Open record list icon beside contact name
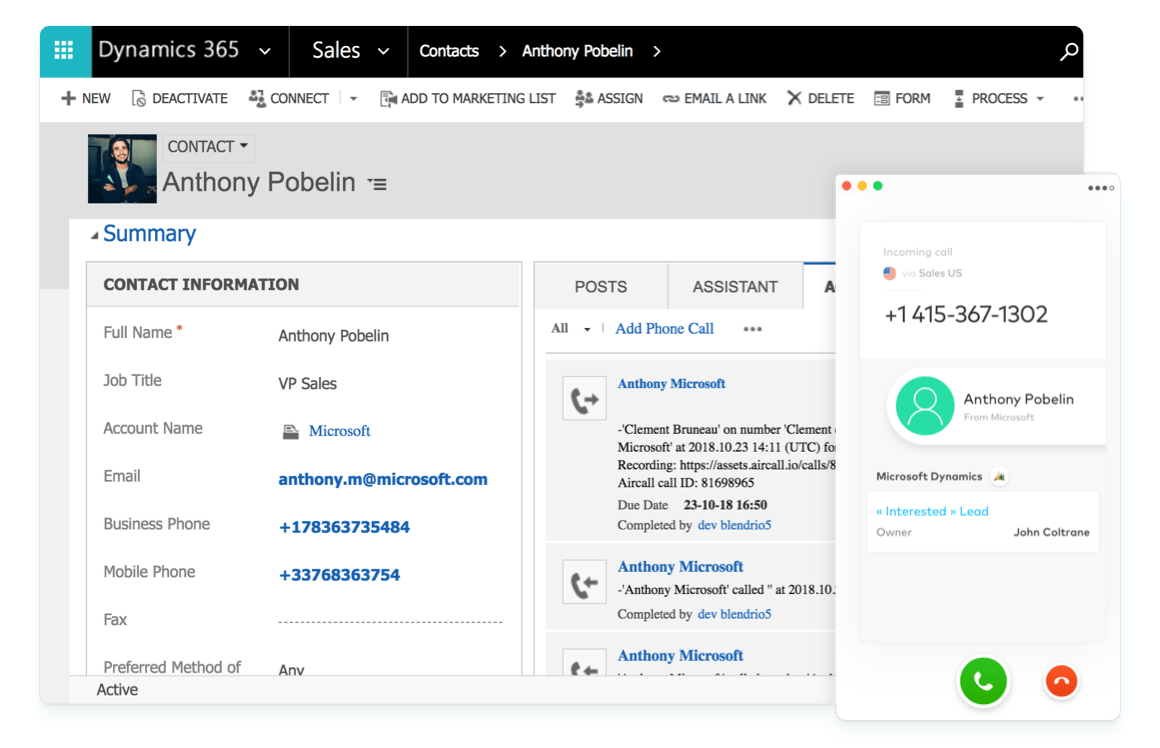Image resolution: width=1160 pixels, height=748 pixels. 377,183
